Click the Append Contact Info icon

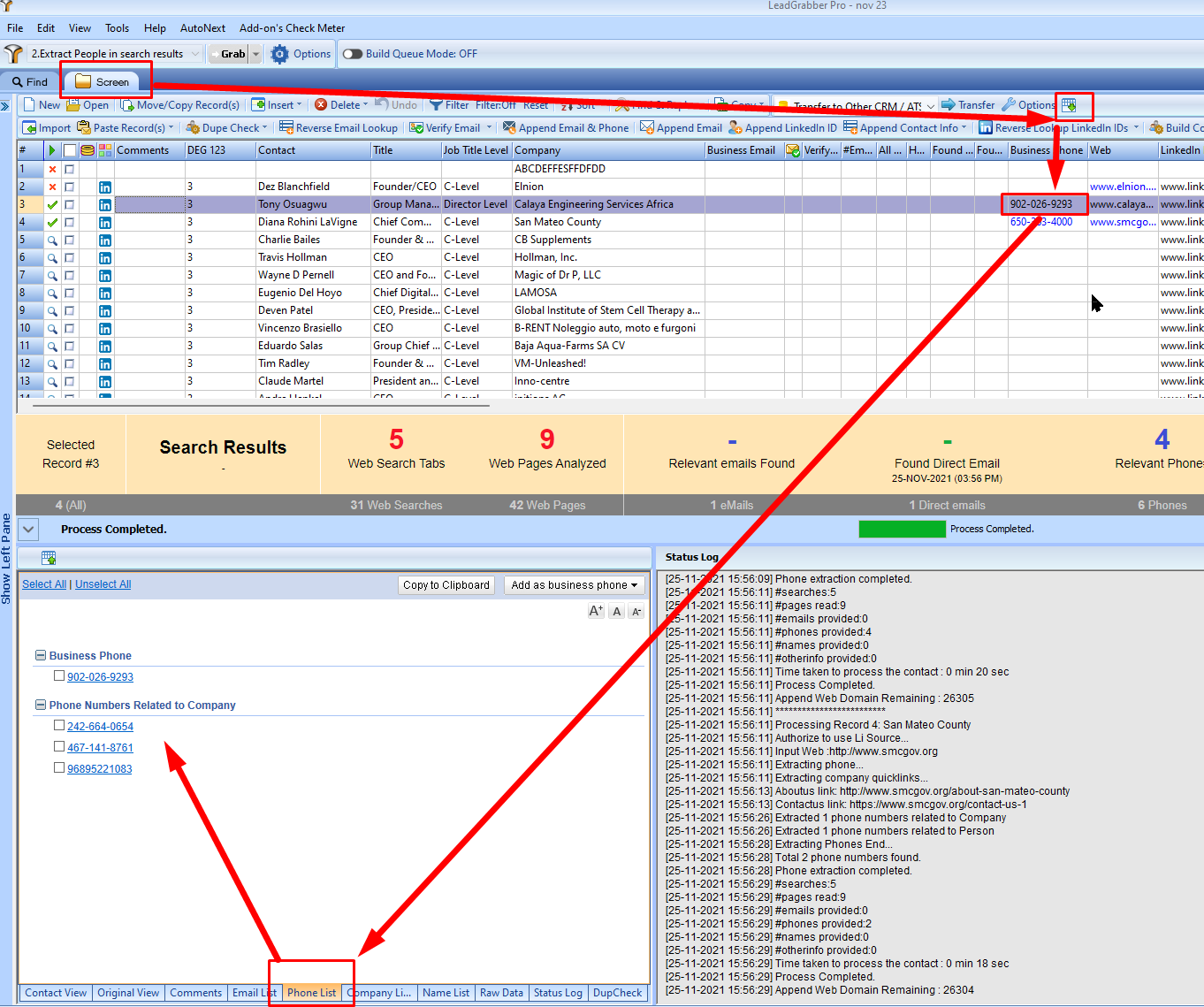point(850,128)
